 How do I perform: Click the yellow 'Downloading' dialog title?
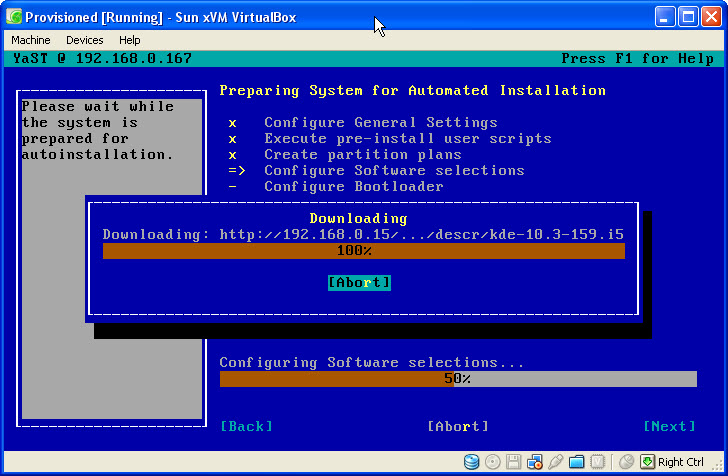click(x=358, y=218)
